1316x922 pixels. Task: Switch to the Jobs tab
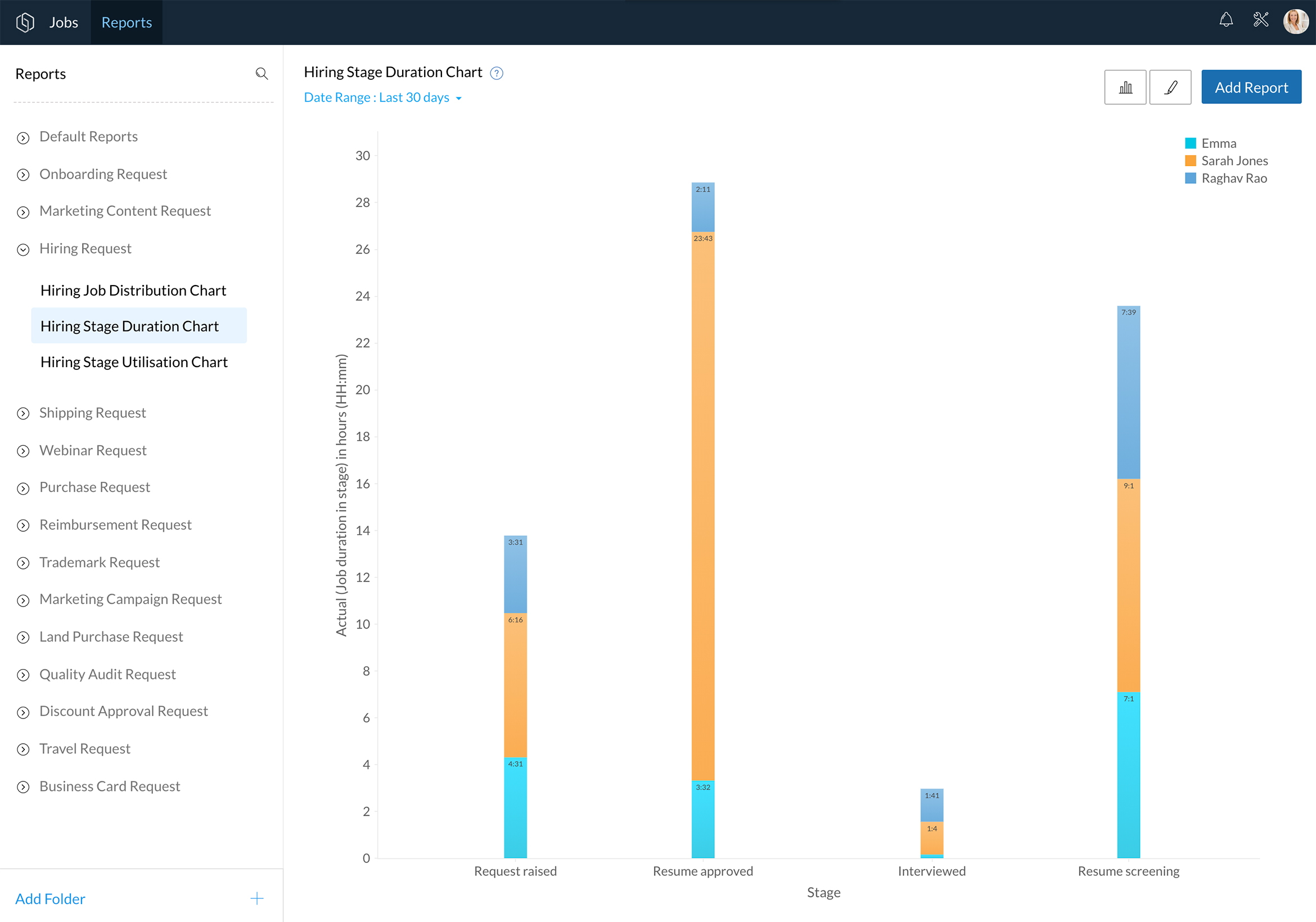64,22
